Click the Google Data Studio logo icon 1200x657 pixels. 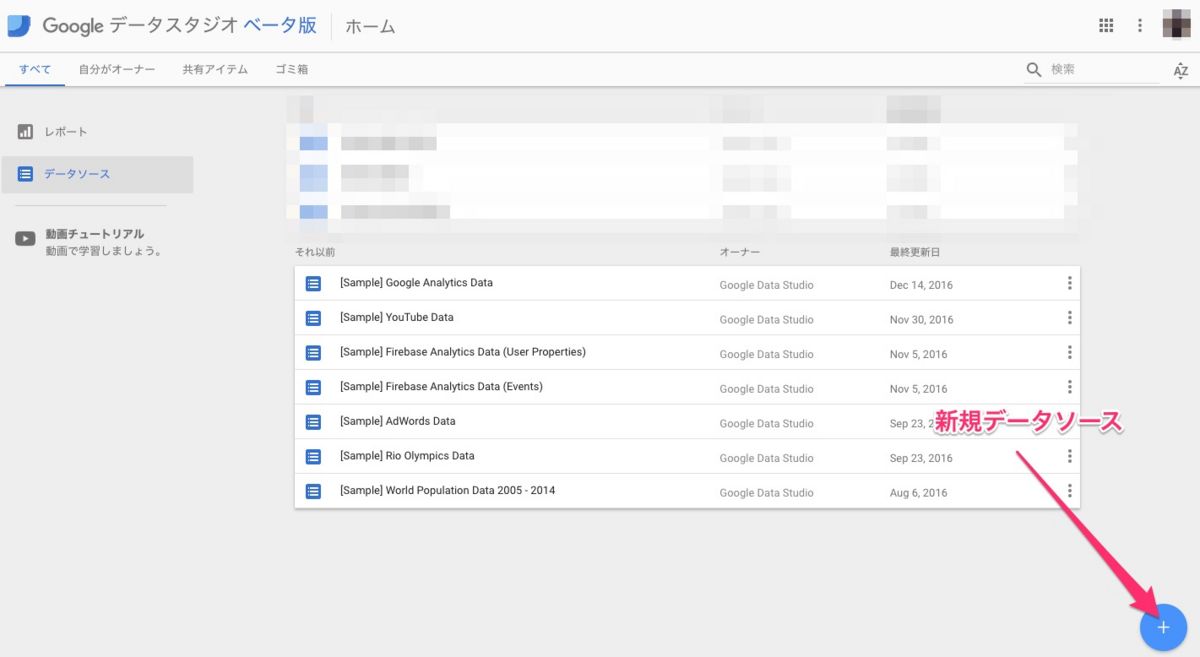pyautogui.click(x=19, y=26)
